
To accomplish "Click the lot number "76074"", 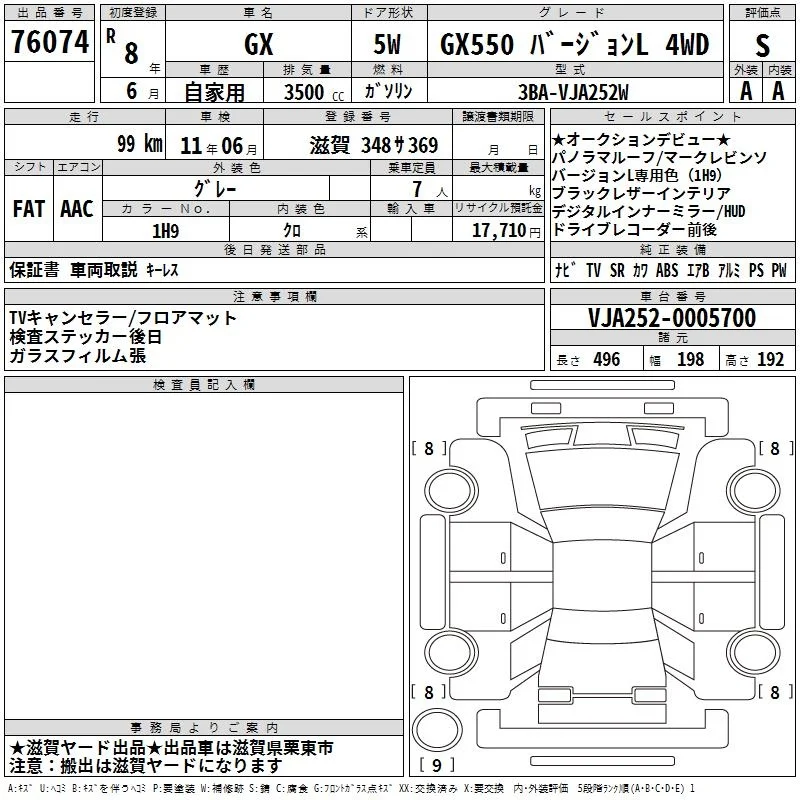I will [49, 42].
